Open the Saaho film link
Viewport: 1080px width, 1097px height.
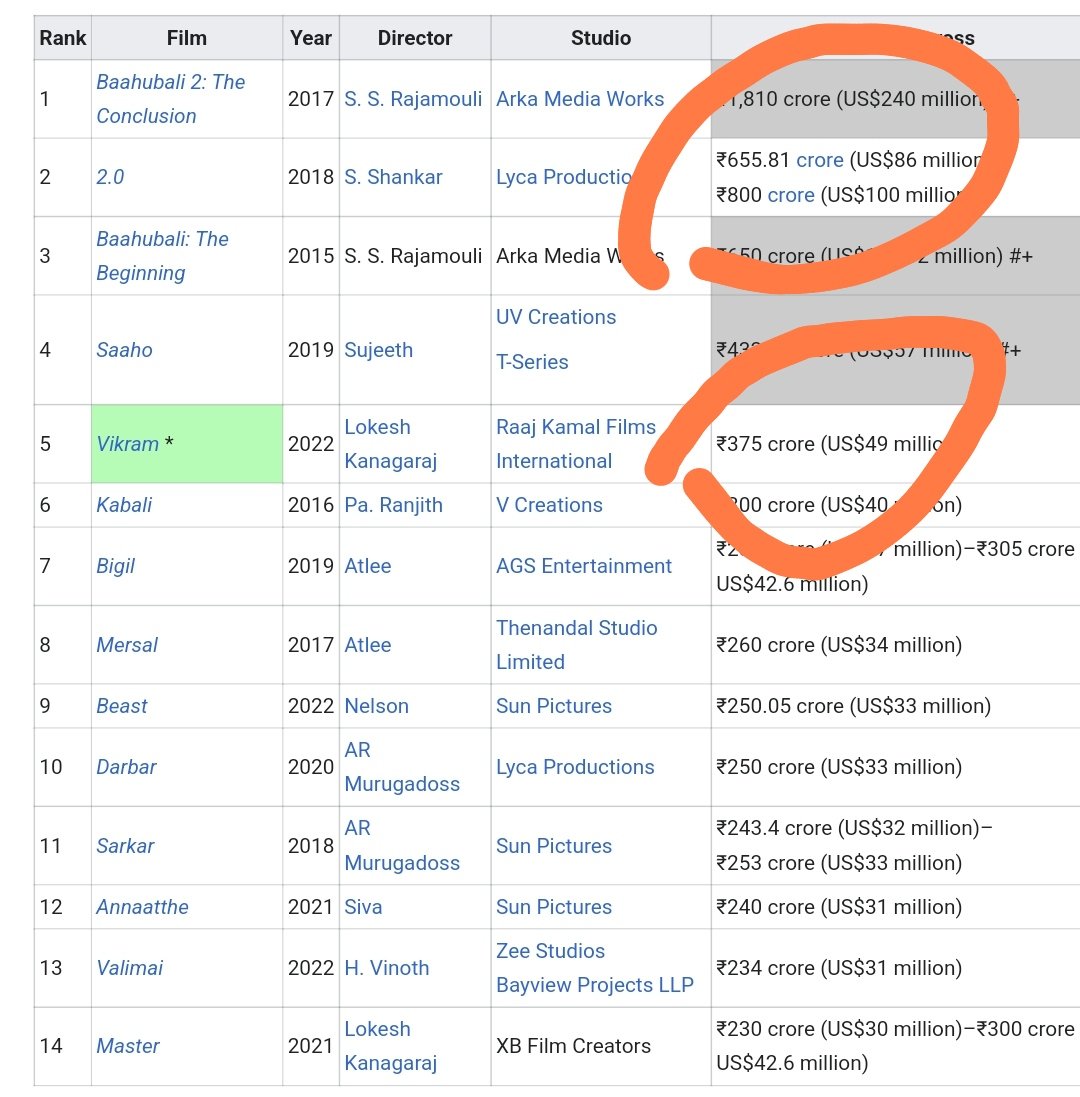tap(125, 350)
